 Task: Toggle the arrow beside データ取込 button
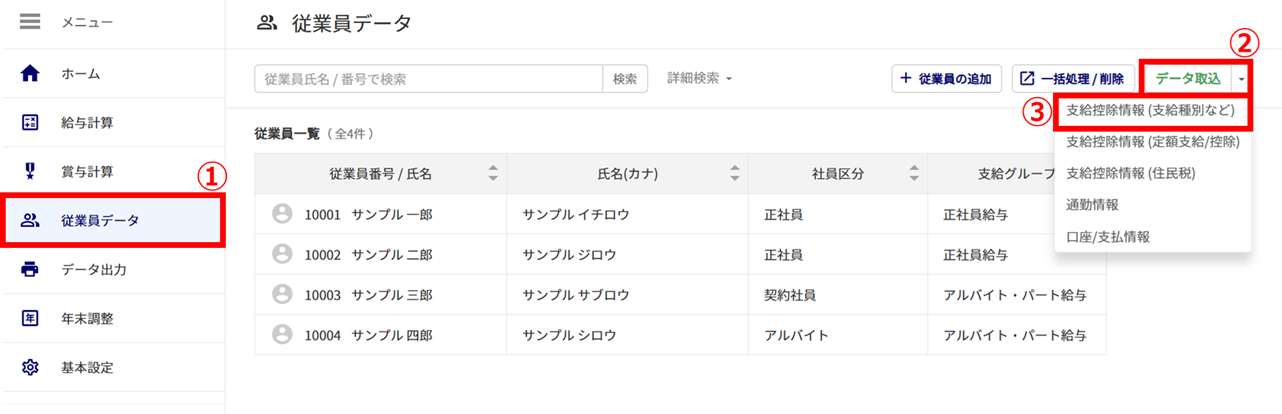tap(1241, 78)
